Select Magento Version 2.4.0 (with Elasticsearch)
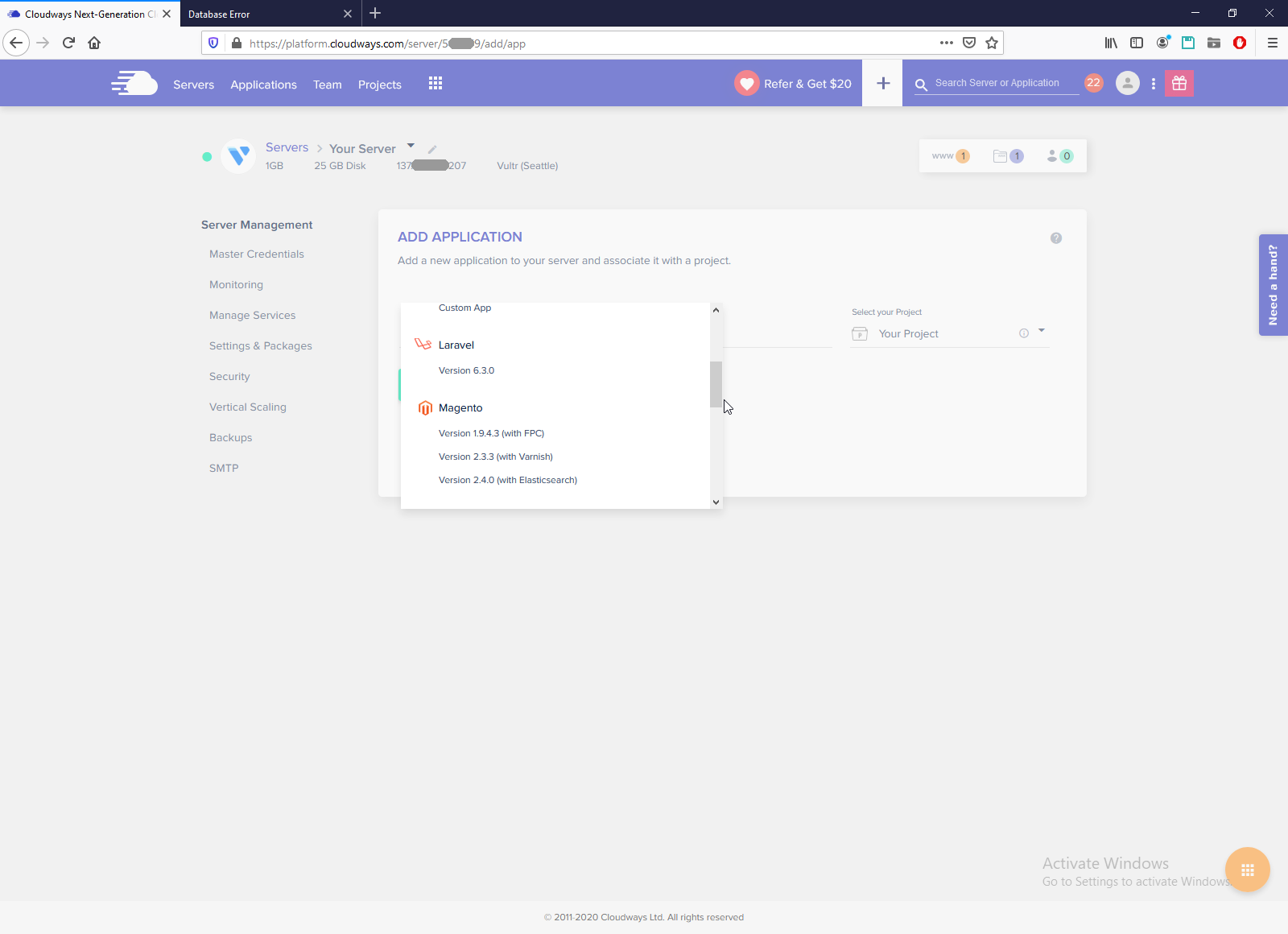The image size is (1288, 934). pyautogui.click(x=508, y=480)
